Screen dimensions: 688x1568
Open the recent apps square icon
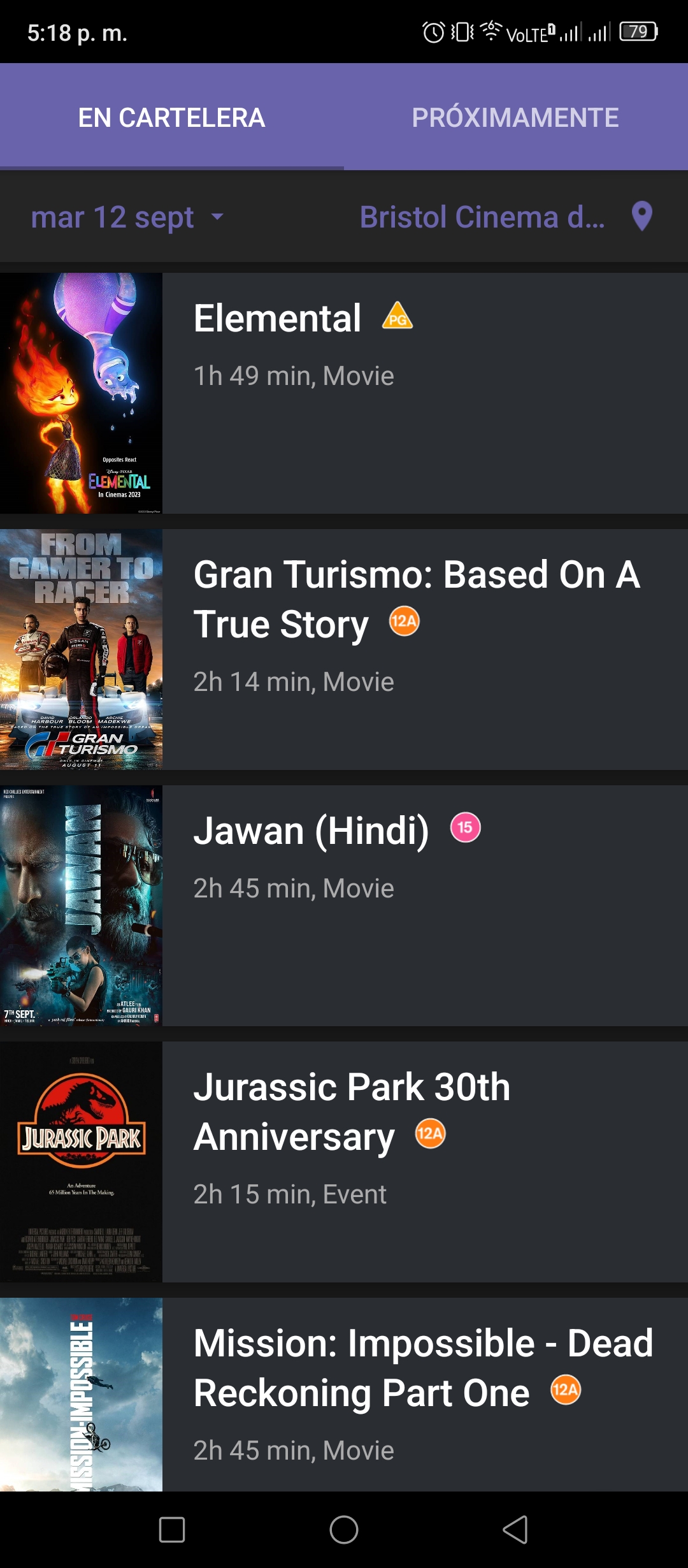[172, 1530]
